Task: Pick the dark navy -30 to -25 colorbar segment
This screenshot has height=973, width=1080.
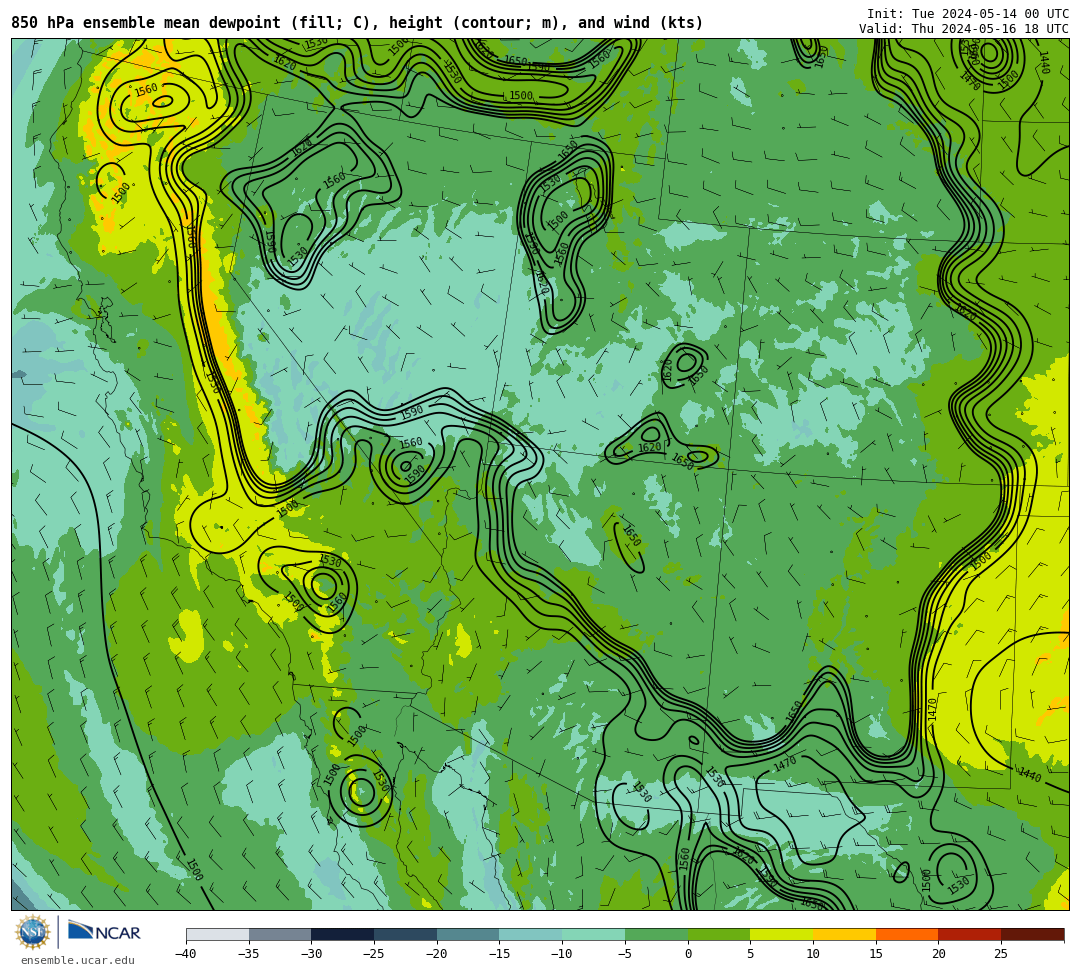Action: [x=342, y=934]
